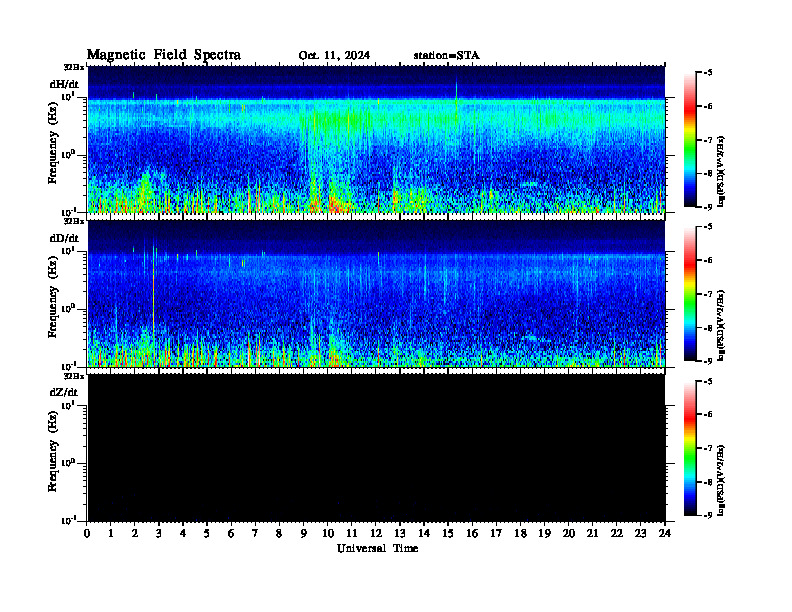Click hour 12 tick label on the time axis
The height and width of the screenshot is (612, 792).
(376, 534)
